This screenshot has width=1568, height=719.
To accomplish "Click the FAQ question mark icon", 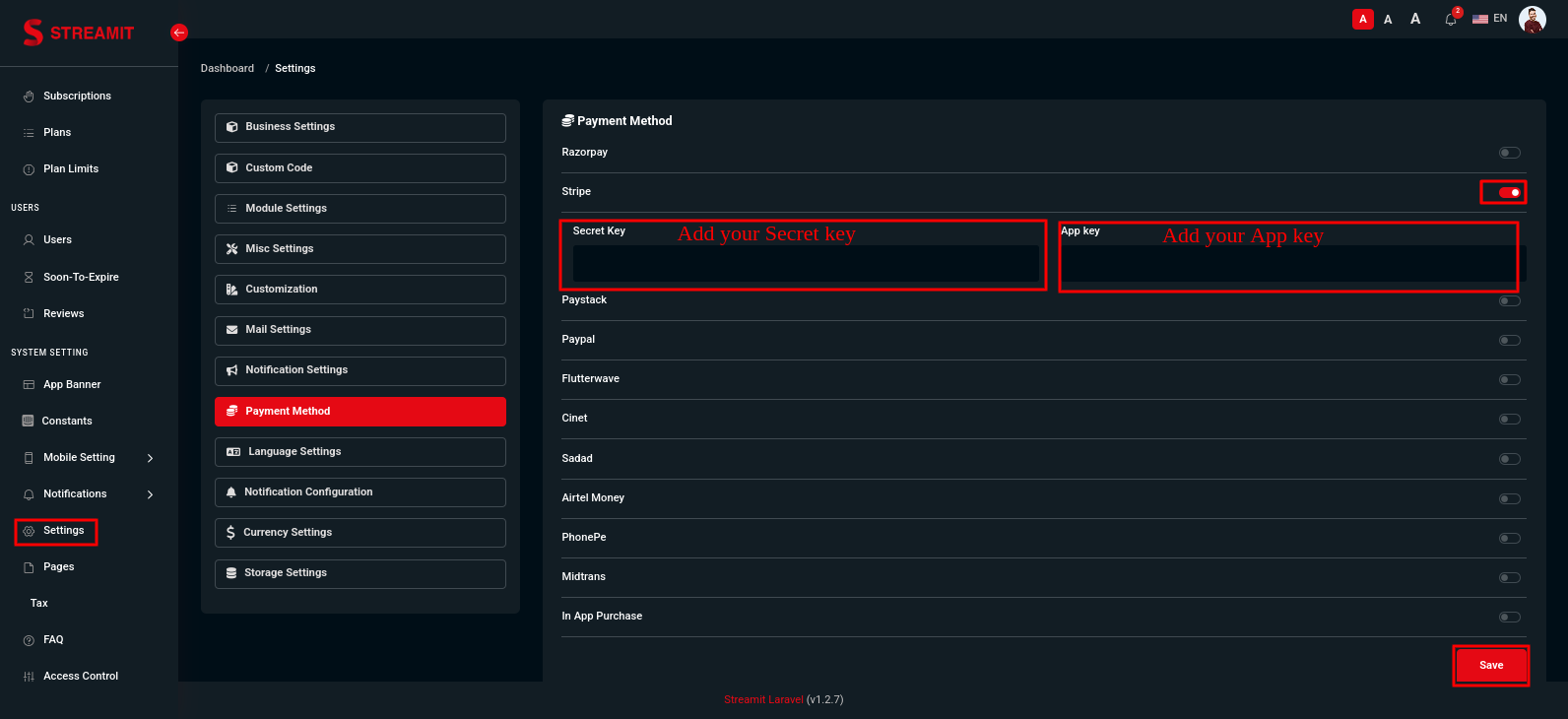I will (x=29, y=640).
